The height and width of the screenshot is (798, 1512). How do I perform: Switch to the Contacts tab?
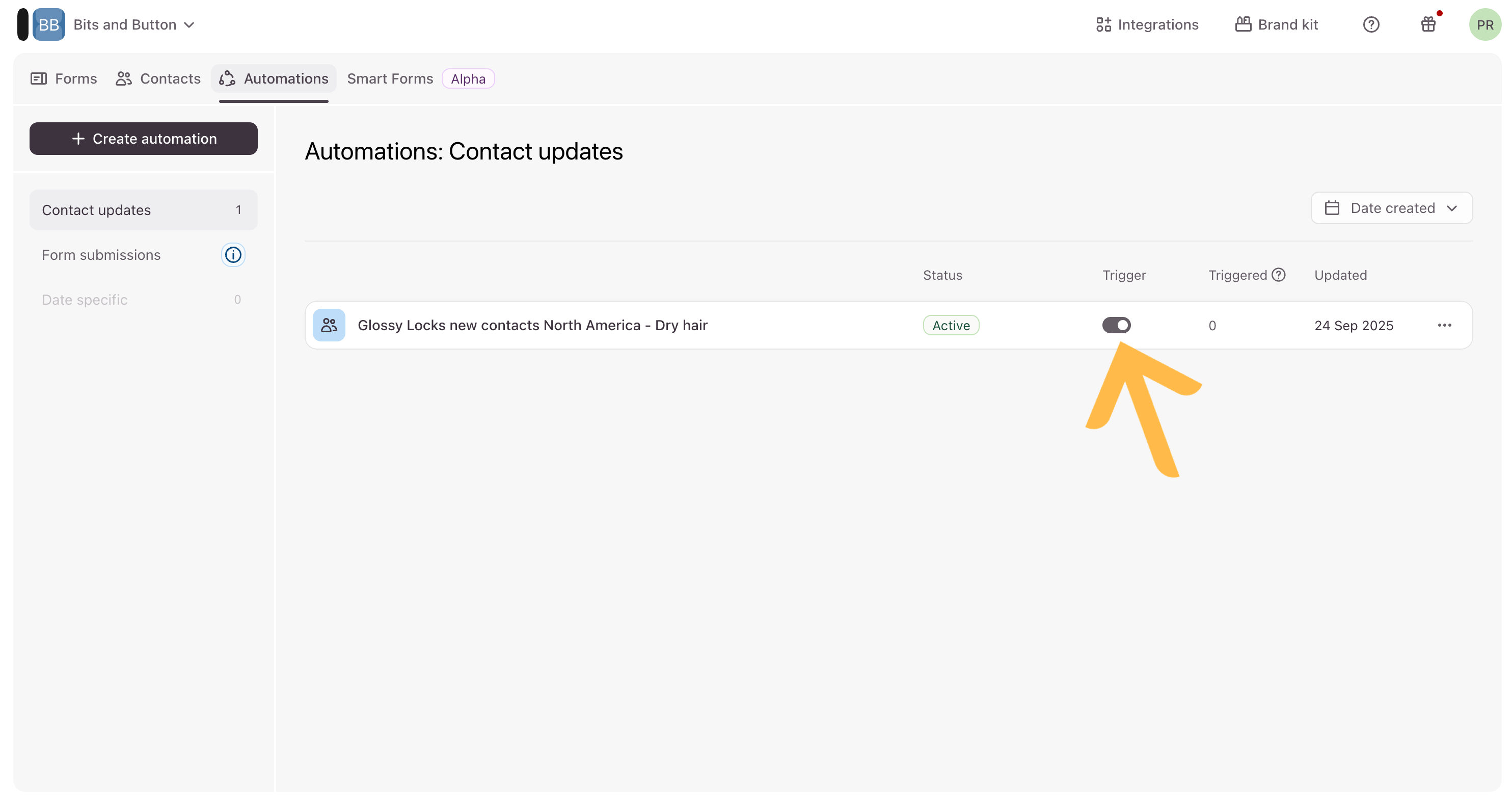(158, 78)
